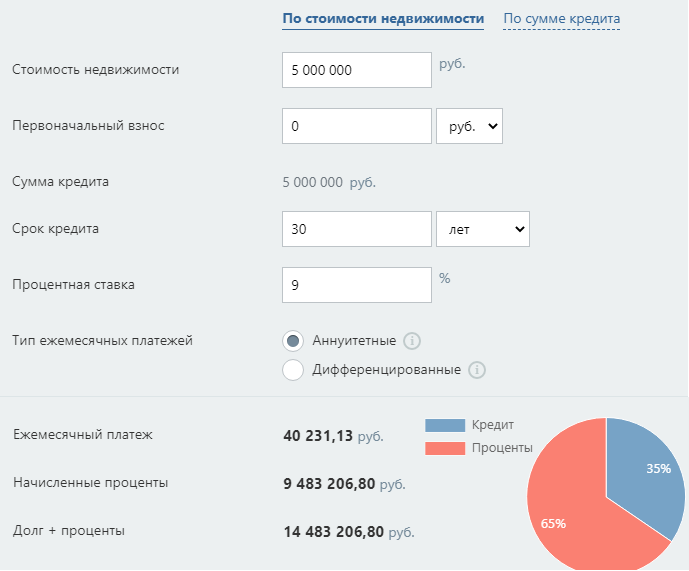This screenshot has height=571, width=689.
Task: Open the лет loan term unit dropdown
Action: coord(483,229)
